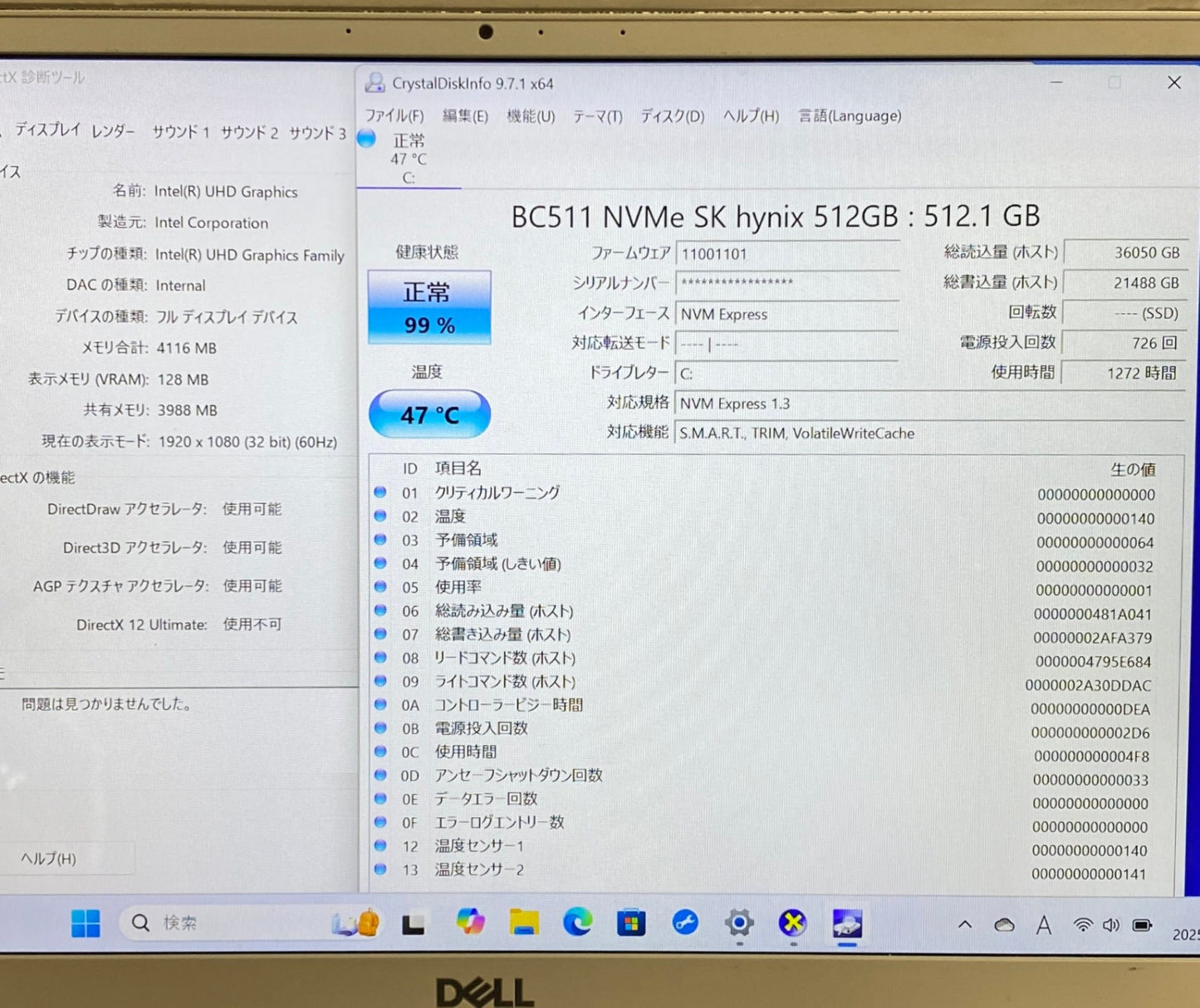
Task: Open the ファイル(F) menu
Action: [394, 116]
